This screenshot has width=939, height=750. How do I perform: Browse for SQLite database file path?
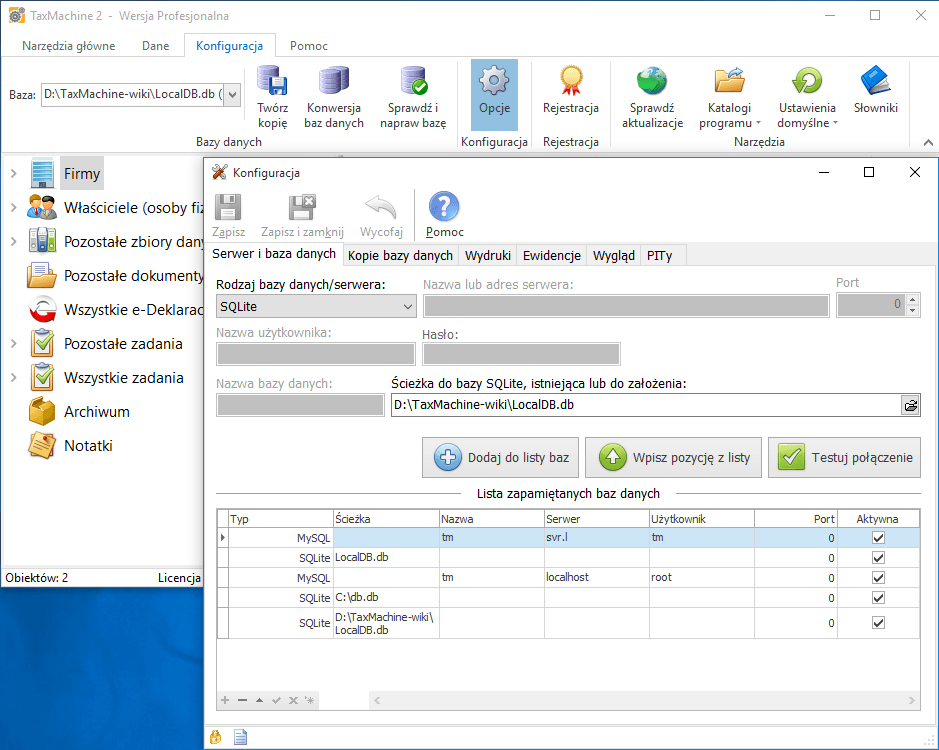[910, 405]
